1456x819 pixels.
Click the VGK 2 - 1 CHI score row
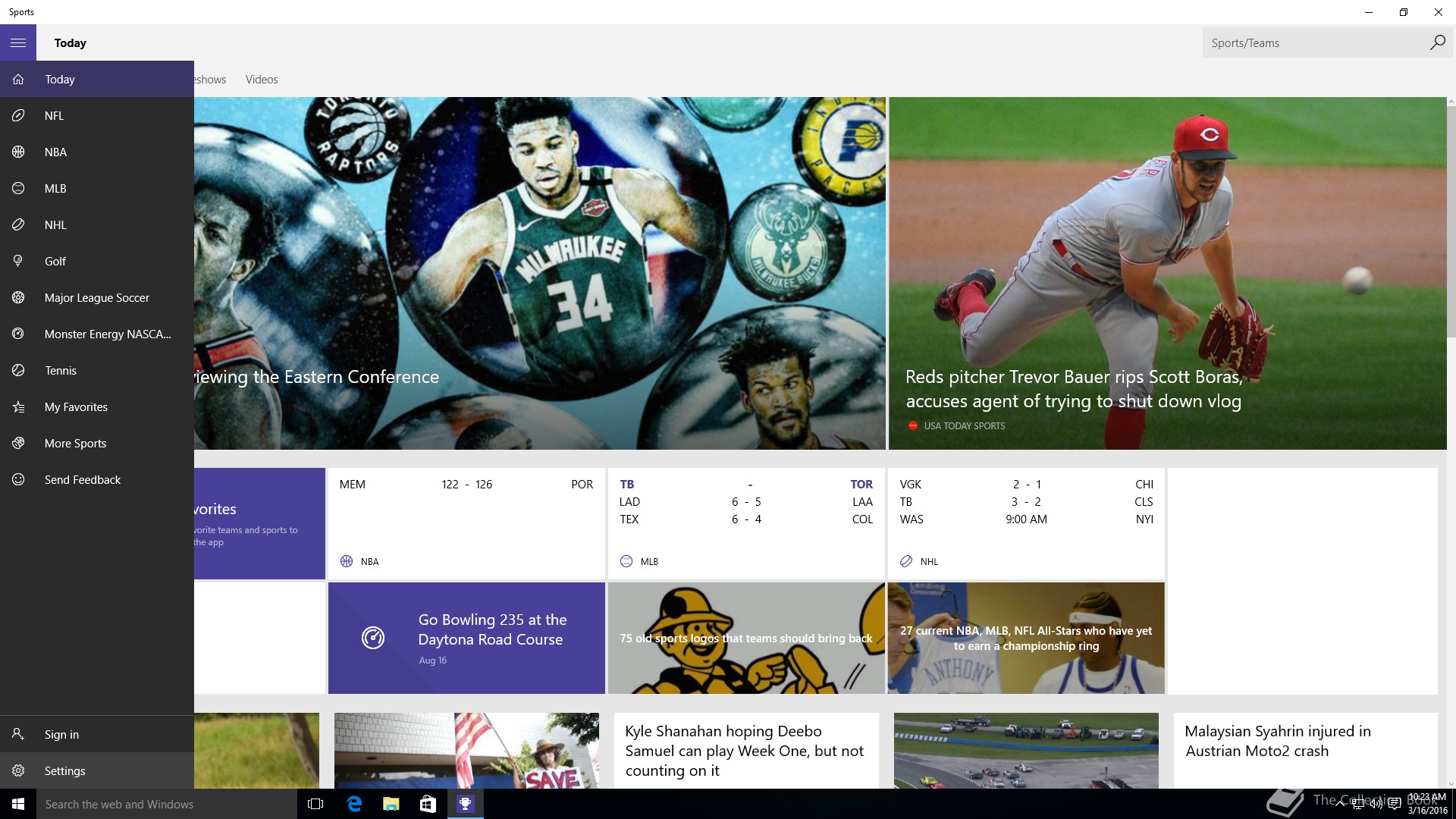point(1026,485)
